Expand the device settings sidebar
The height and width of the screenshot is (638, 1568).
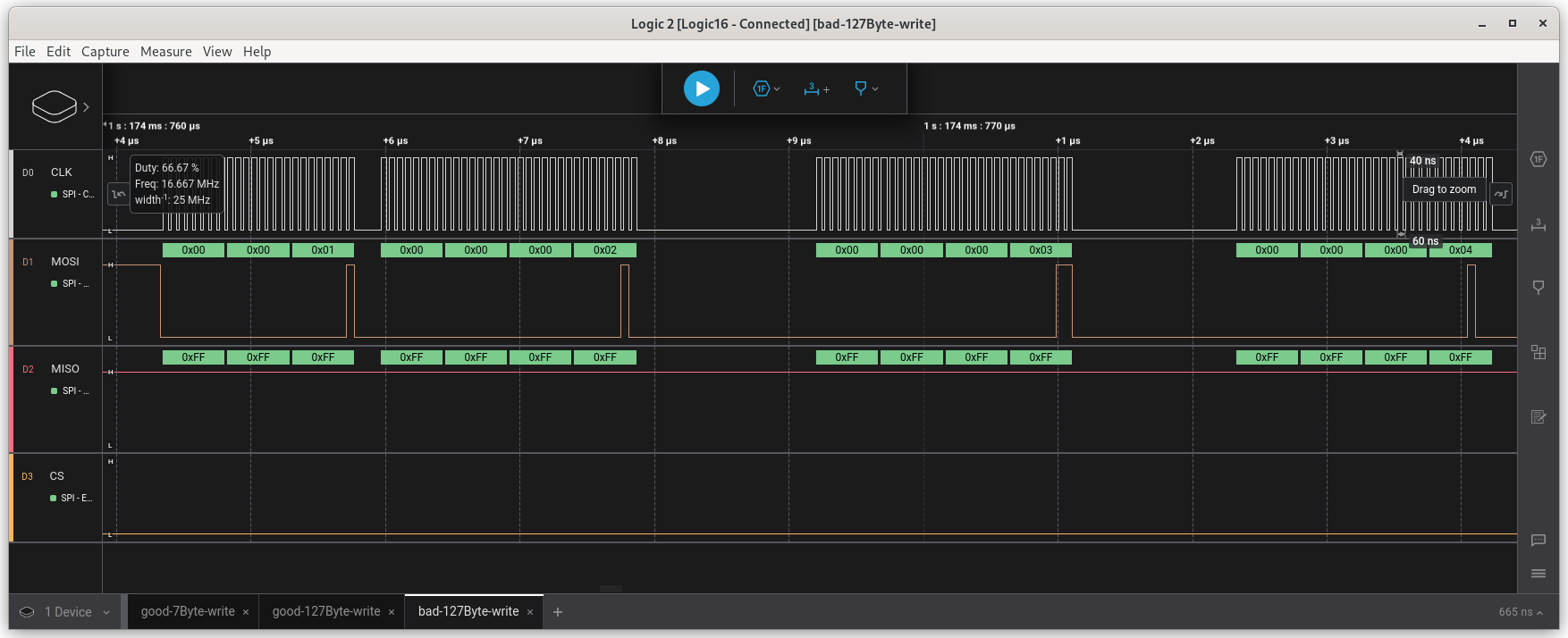[x=86, y=107]
